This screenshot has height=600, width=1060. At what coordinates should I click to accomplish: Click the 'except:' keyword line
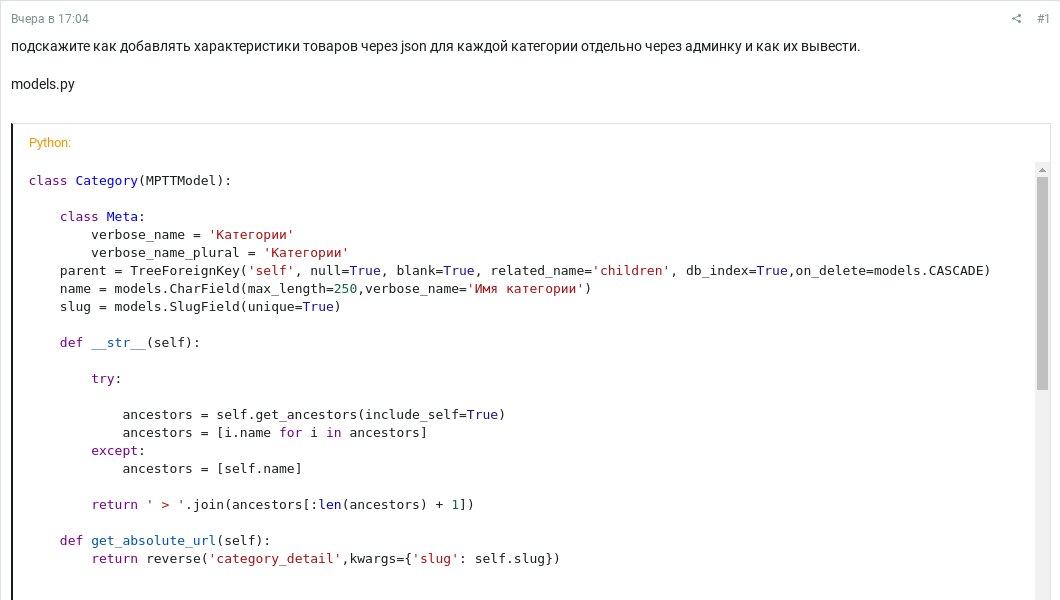pos(118,451)
